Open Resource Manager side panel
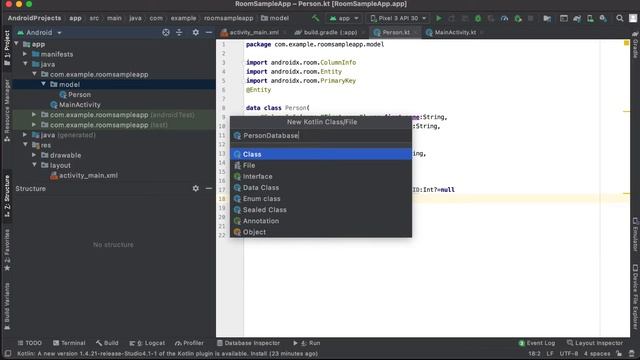This screenshot has width=640, height=360. pyautogui.click(x=7, y=110)
